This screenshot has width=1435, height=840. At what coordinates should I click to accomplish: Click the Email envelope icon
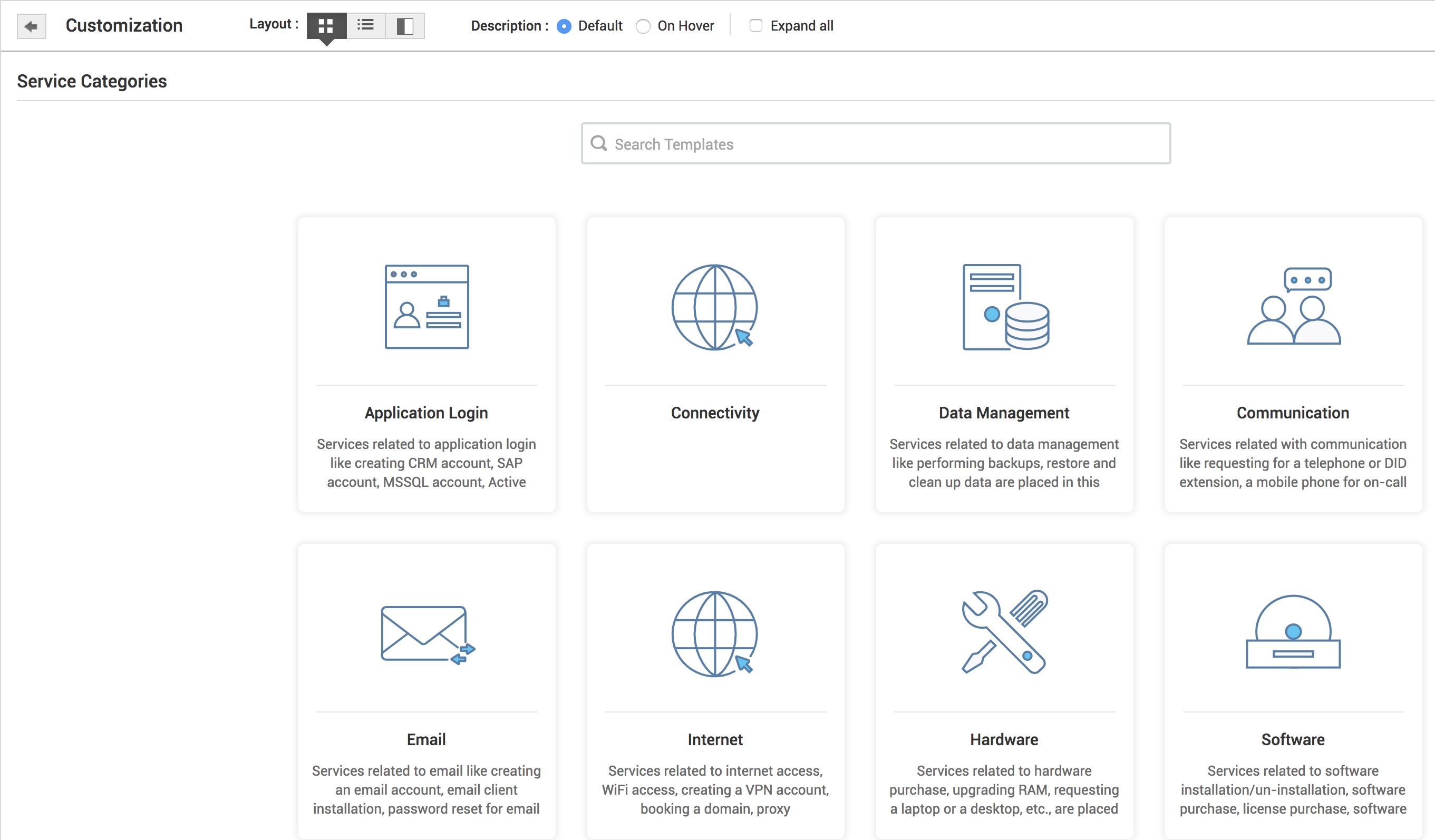tap(426, 634)
